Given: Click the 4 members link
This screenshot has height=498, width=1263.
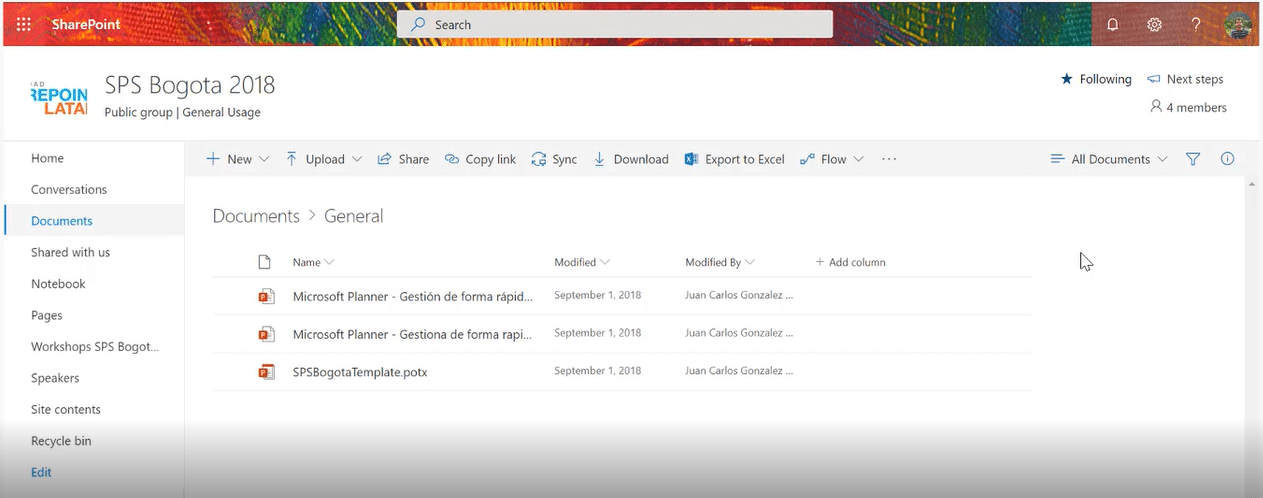Looking at the screenshot, I should (1188, 107).
